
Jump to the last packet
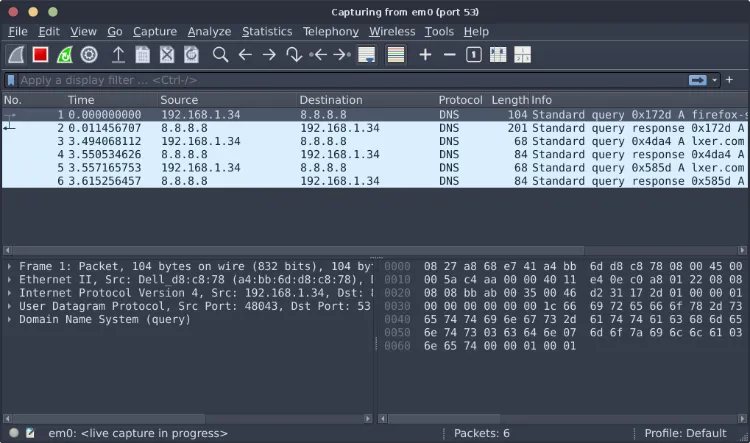point(342,55)
